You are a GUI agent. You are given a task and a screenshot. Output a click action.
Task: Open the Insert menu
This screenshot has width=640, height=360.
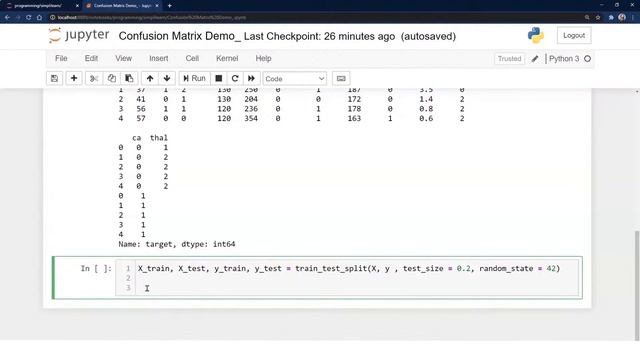click(158, 58)
